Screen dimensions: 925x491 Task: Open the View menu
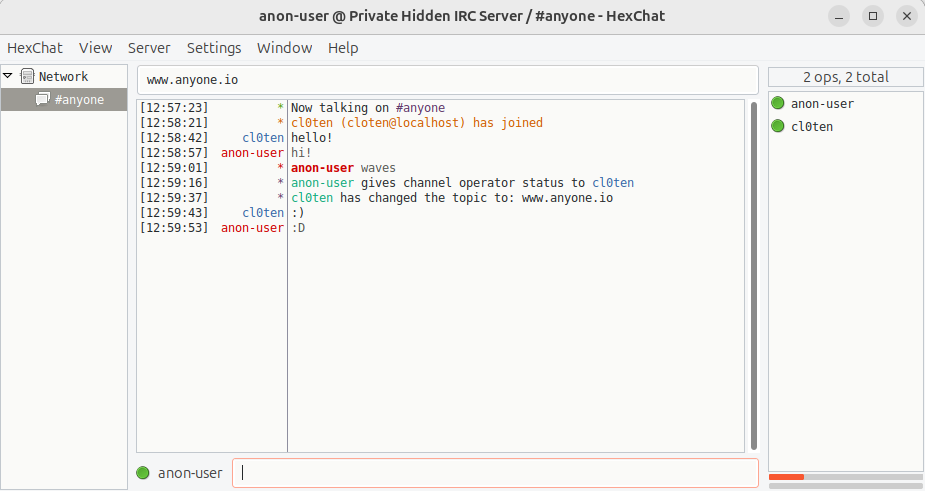coord(96,48)
